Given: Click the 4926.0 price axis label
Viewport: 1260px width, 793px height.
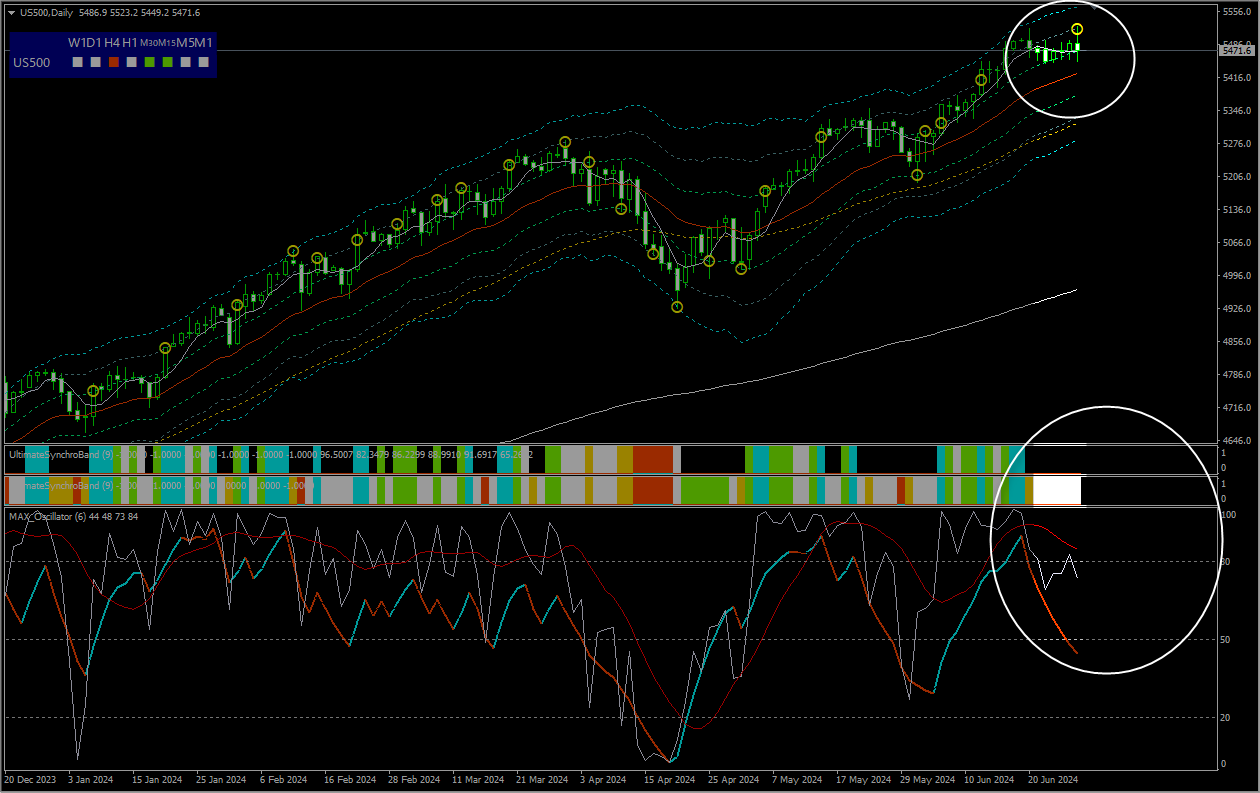Looking at the screenshot, I should pos(1237,309).
